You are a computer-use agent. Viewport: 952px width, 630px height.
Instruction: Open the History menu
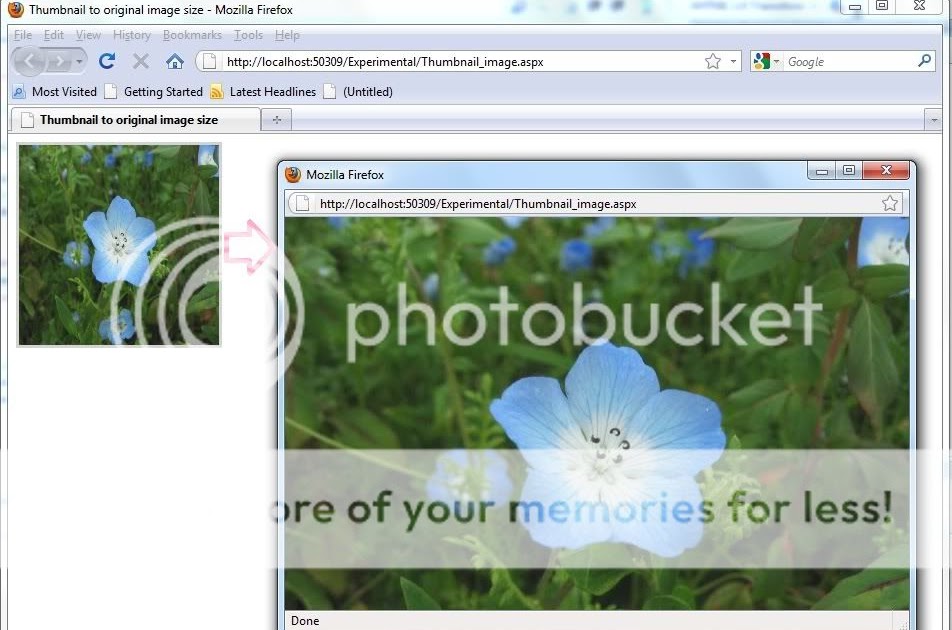click(132, 35)
